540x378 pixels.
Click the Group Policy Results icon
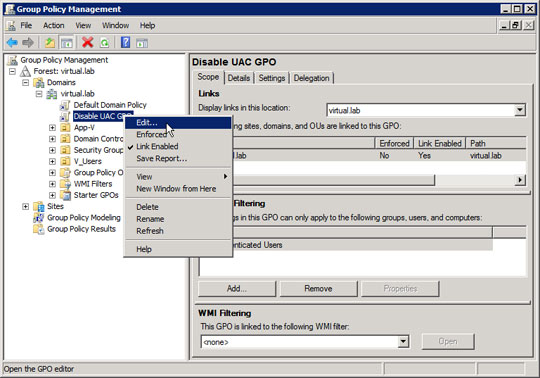pyautogui.click(x=39, y=229)
